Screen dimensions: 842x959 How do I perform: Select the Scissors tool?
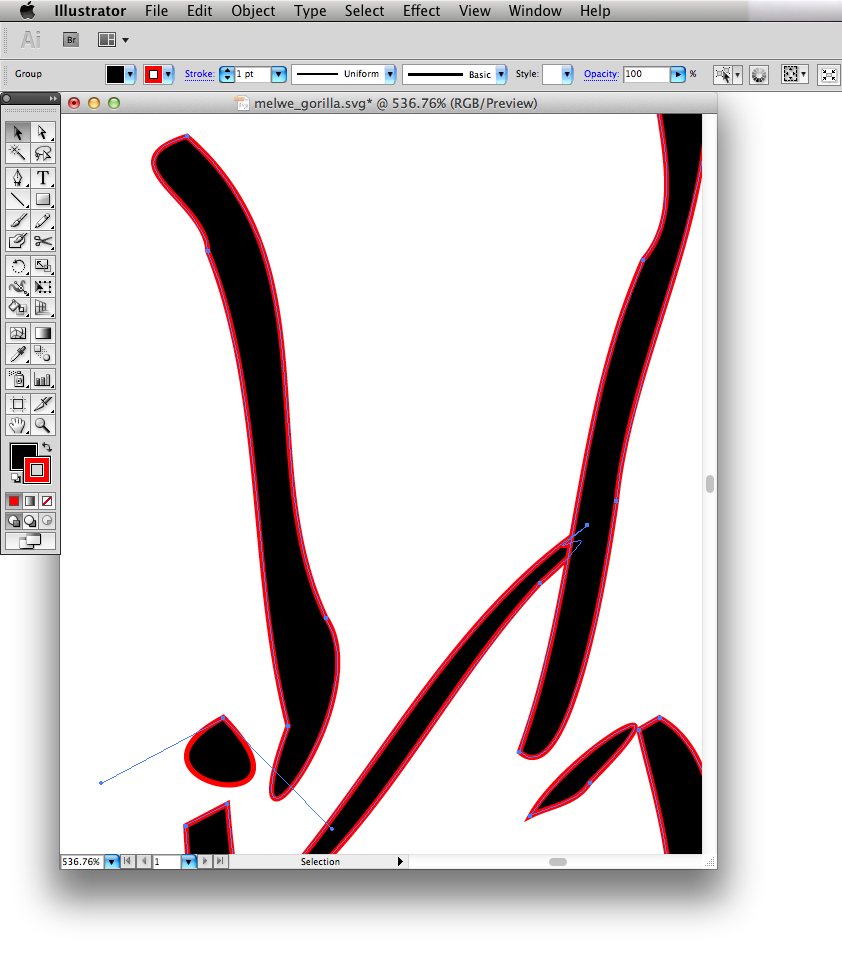[x=42, y=241]
